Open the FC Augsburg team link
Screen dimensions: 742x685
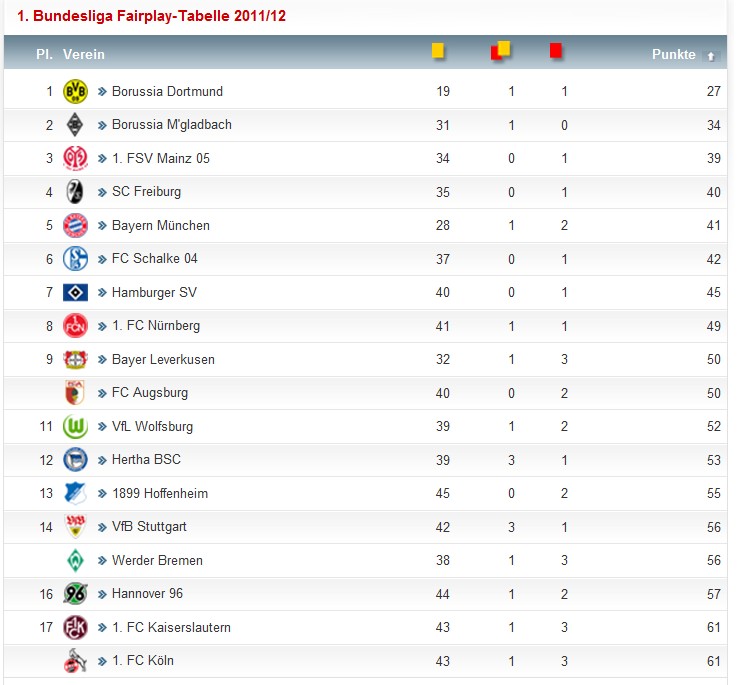[x=149, y=393]
